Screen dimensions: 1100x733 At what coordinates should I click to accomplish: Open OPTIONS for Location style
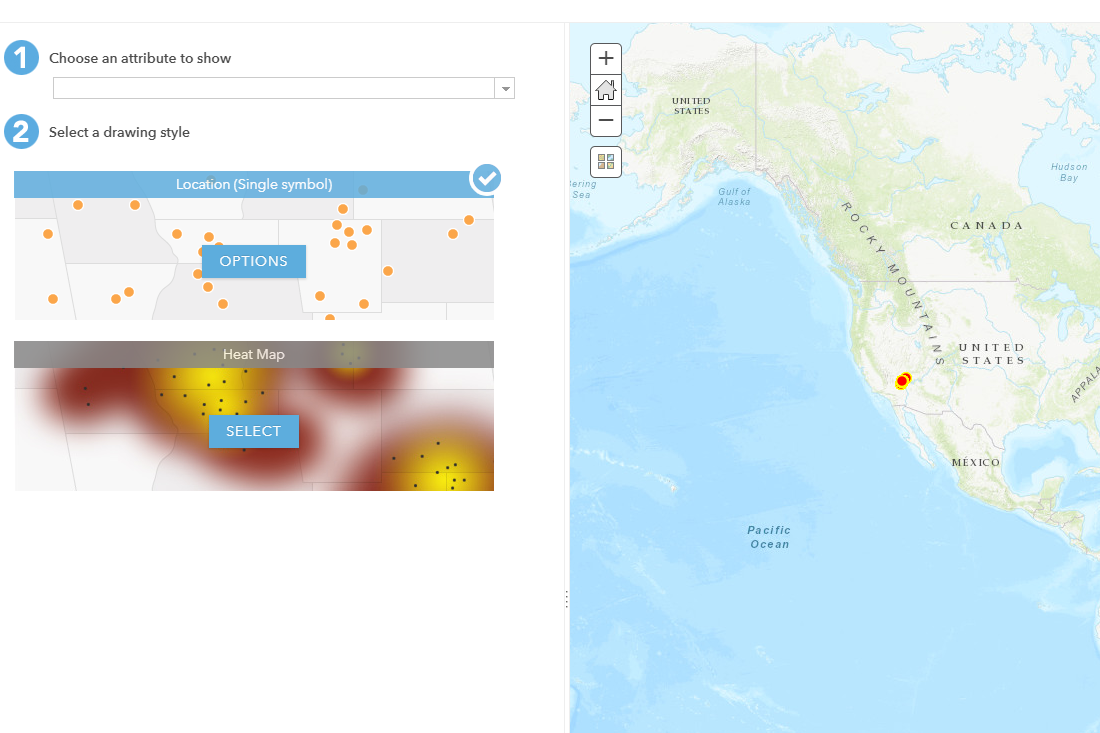[x=254, y=261]
